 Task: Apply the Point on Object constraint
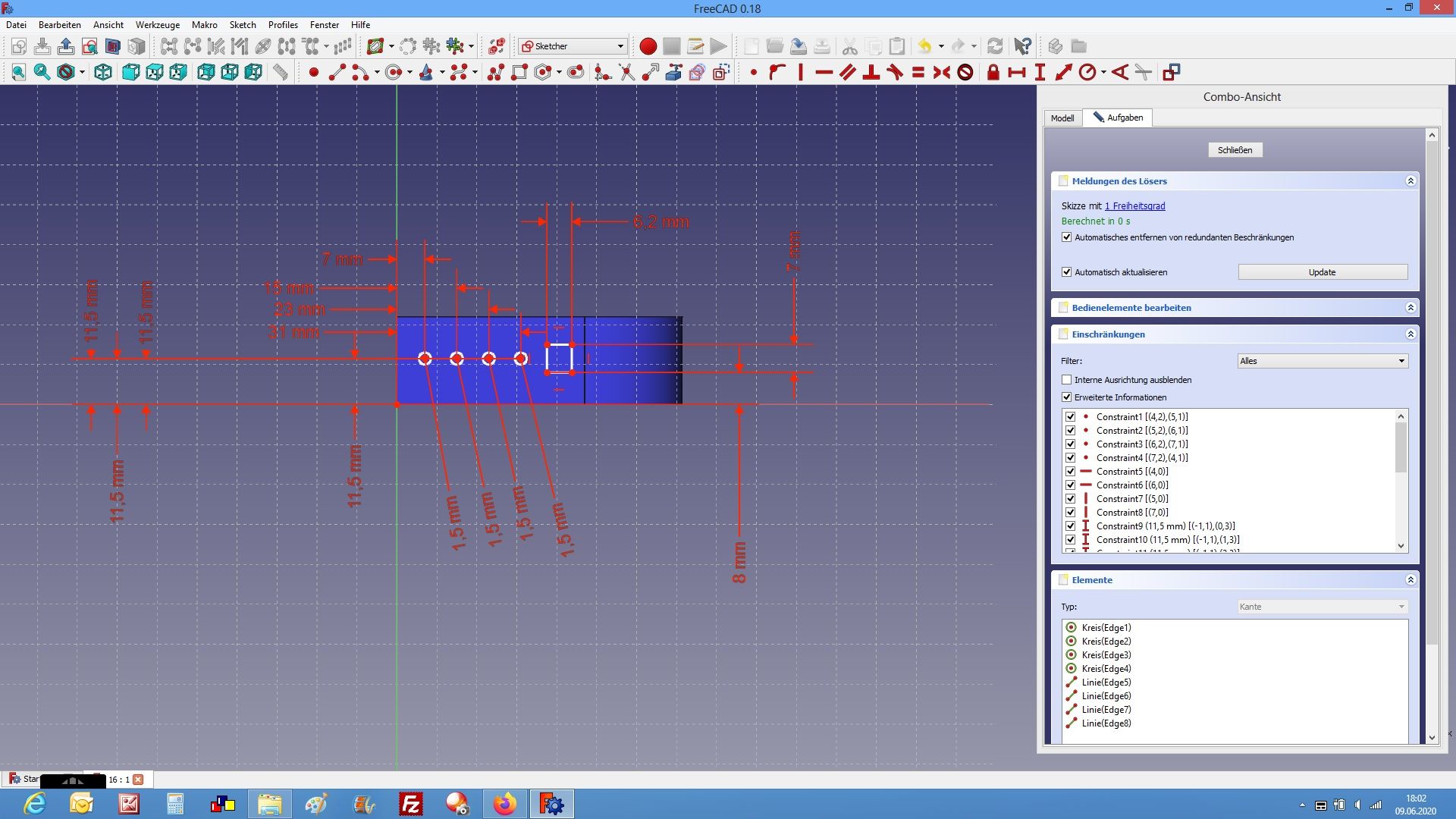click(777, 72)
